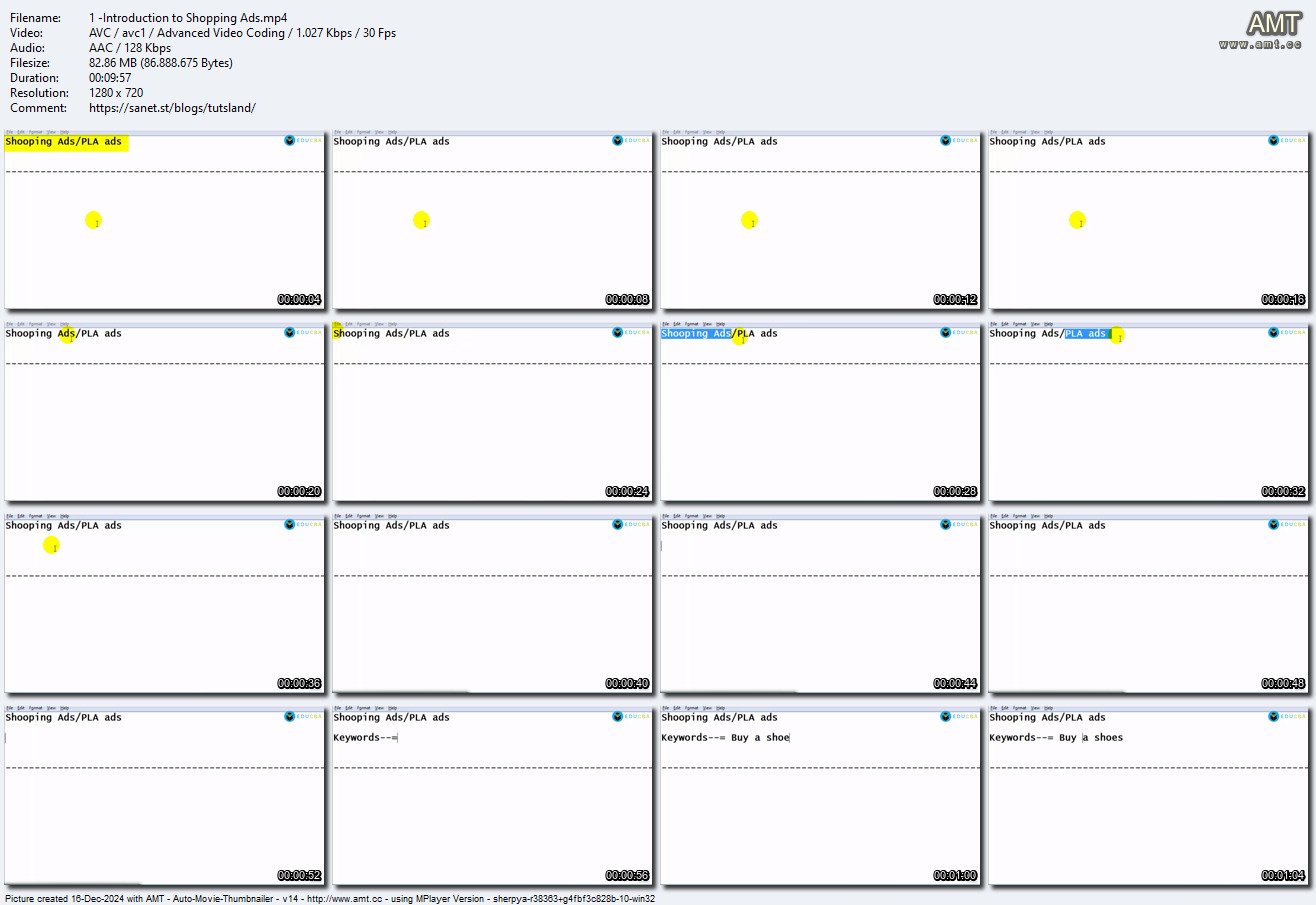Viewport: 1316px width, 905px height.
Task: Click the Picture created footer credit line
Action: click(329, 898)
